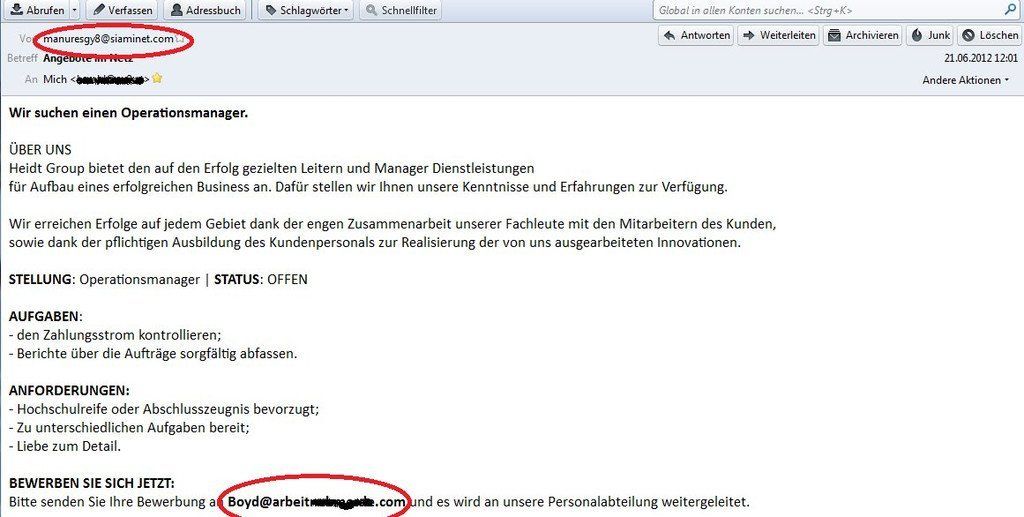
Task: Reply using the Antworten button
Action: tap(695, 35)
